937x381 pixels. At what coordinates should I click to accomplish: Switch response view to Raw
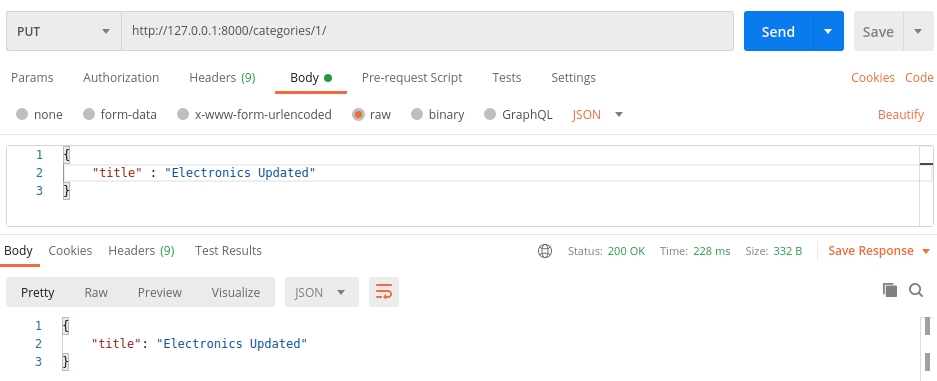[96, 292]
